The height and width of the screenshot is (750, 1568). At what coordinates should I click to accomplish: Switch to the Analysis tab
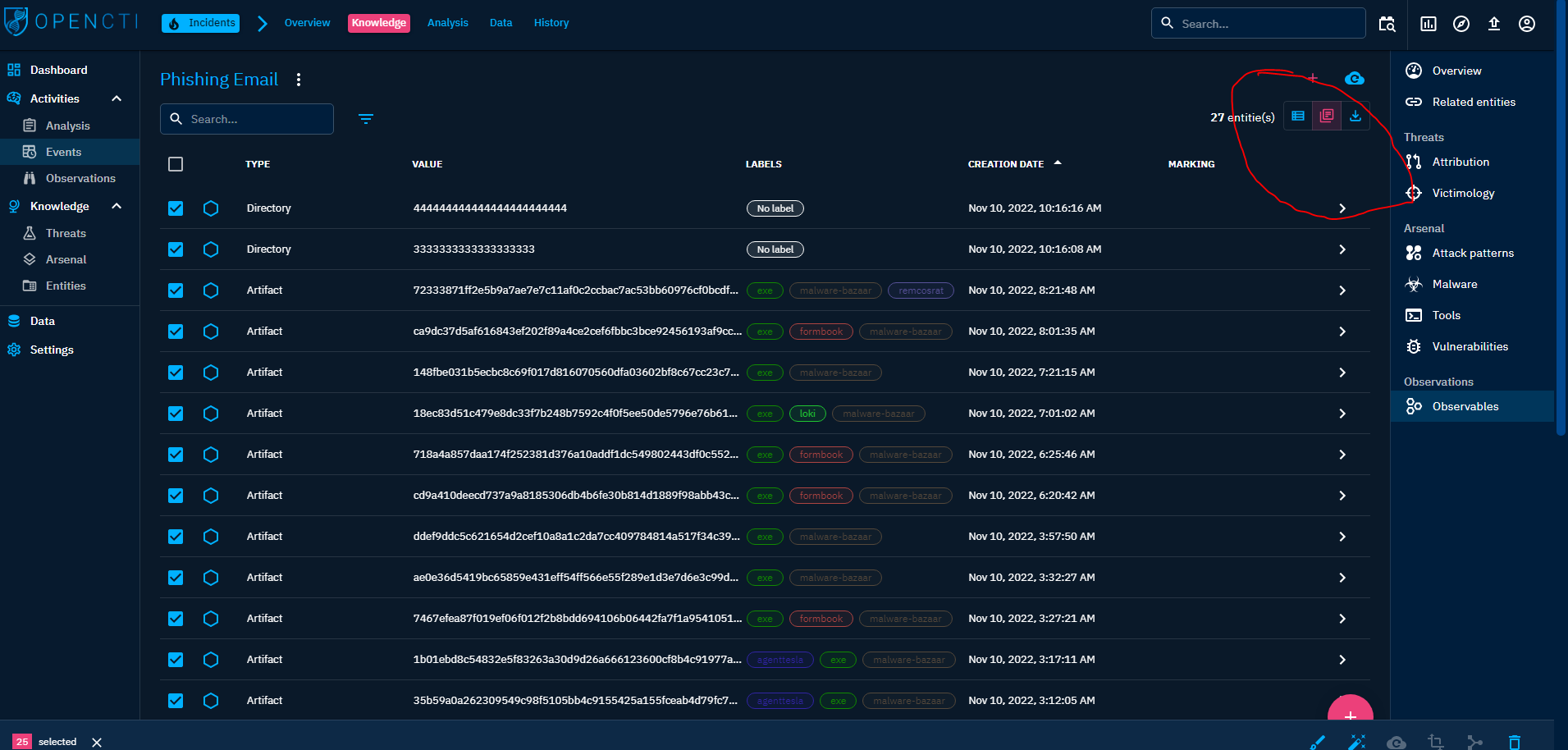(448, 22)
